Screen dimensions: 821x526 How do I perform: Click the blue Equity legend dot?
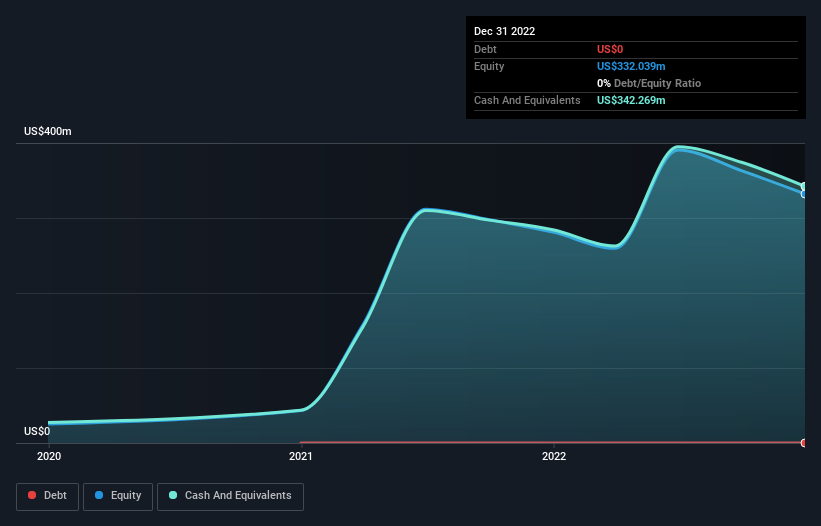point(99,495)
